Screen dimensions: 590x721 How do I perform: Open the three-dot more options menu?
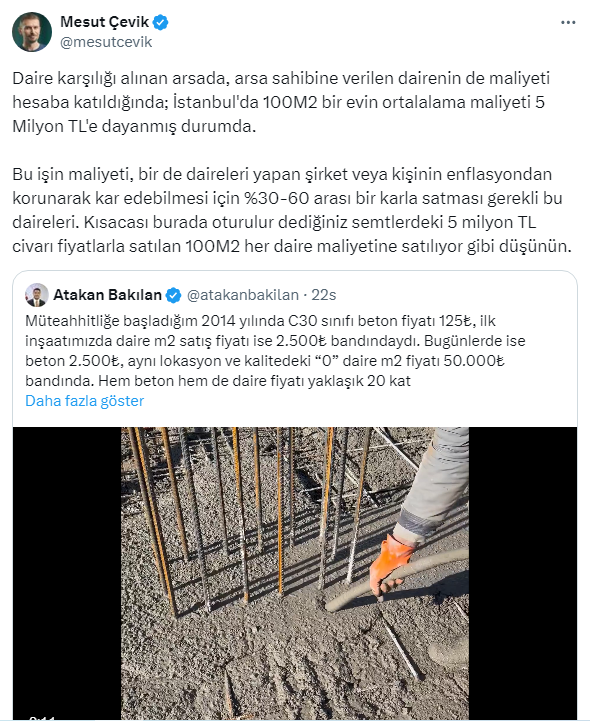[x=568, y=23]
